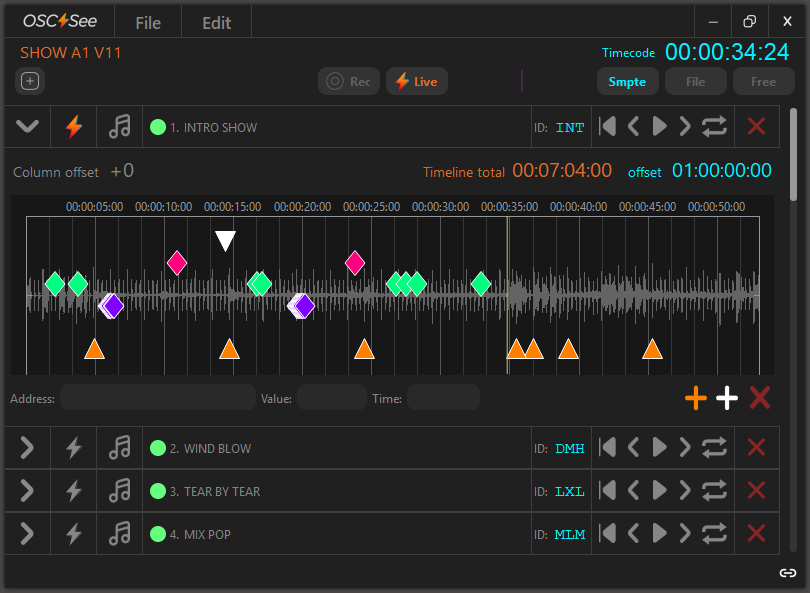The width and height of the screenshot is (810, 593).
Task: Play the WIND BLOW track
Action: [660, 448]
